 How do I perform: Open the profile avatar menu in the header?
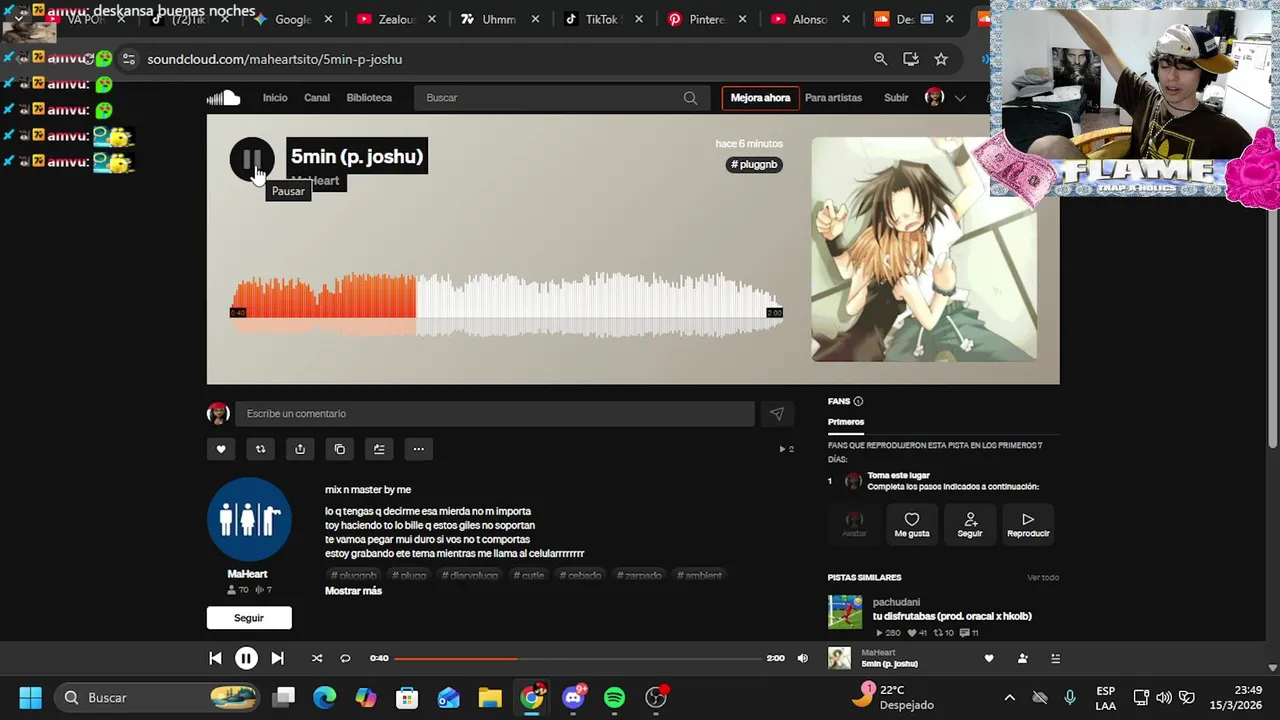pyautogui.click(x=935, y=97)
